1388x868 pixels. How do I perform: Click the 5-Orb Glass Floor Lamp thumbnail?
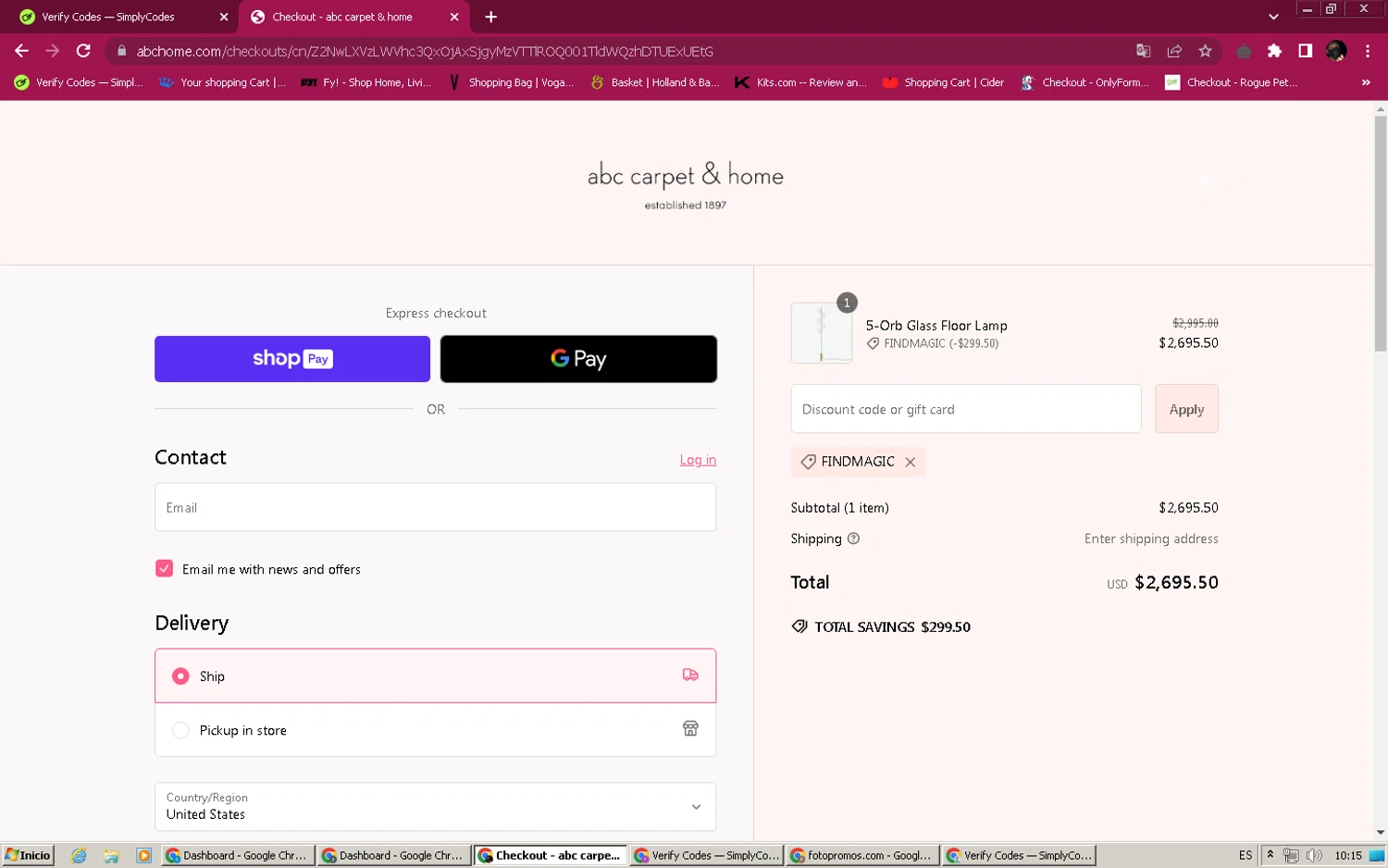[x=822, y=333]
